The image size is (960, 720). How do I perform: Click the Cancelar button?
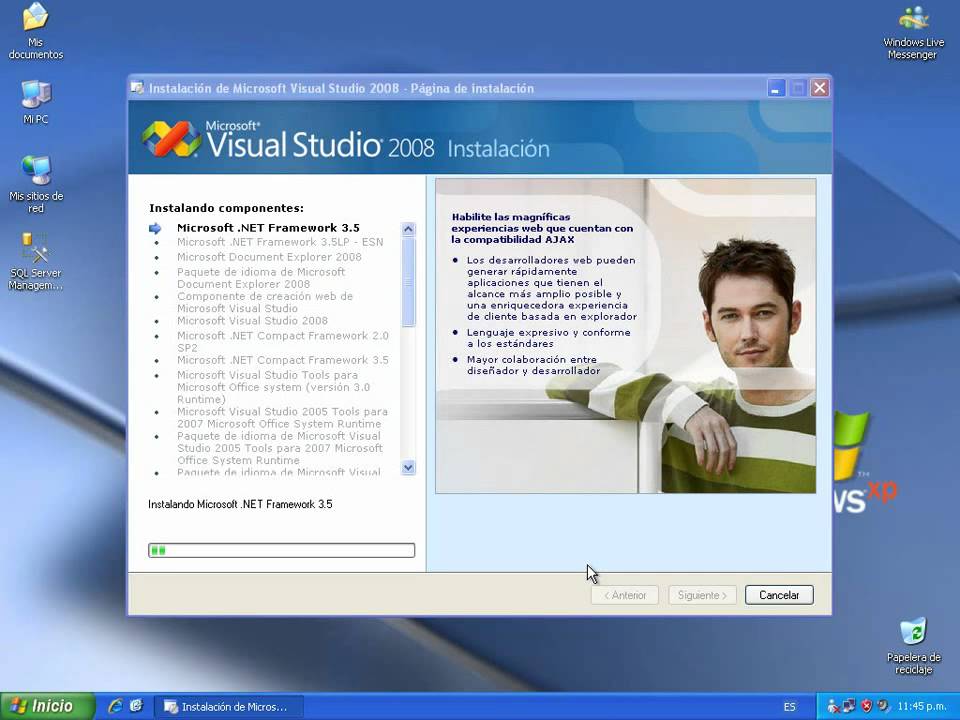point(779,595)
